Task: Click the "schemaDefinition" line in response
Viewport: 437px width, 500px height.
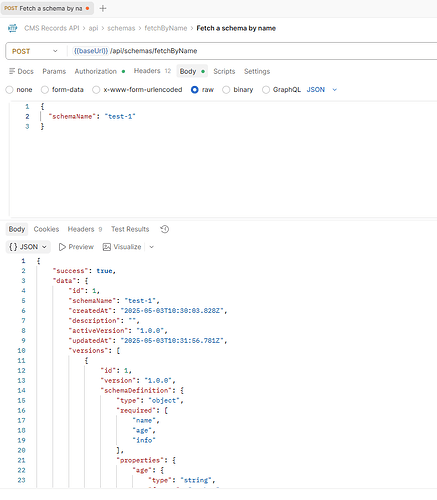Action: pos(142,391)
